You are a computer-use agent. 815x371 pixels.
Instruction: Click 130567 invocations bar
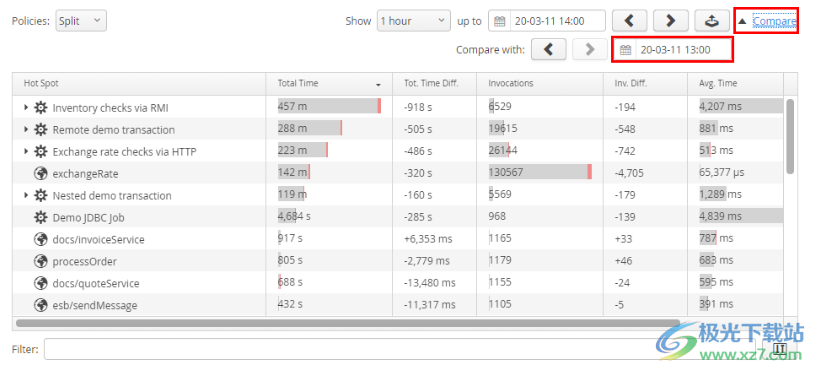coord(540,172)
